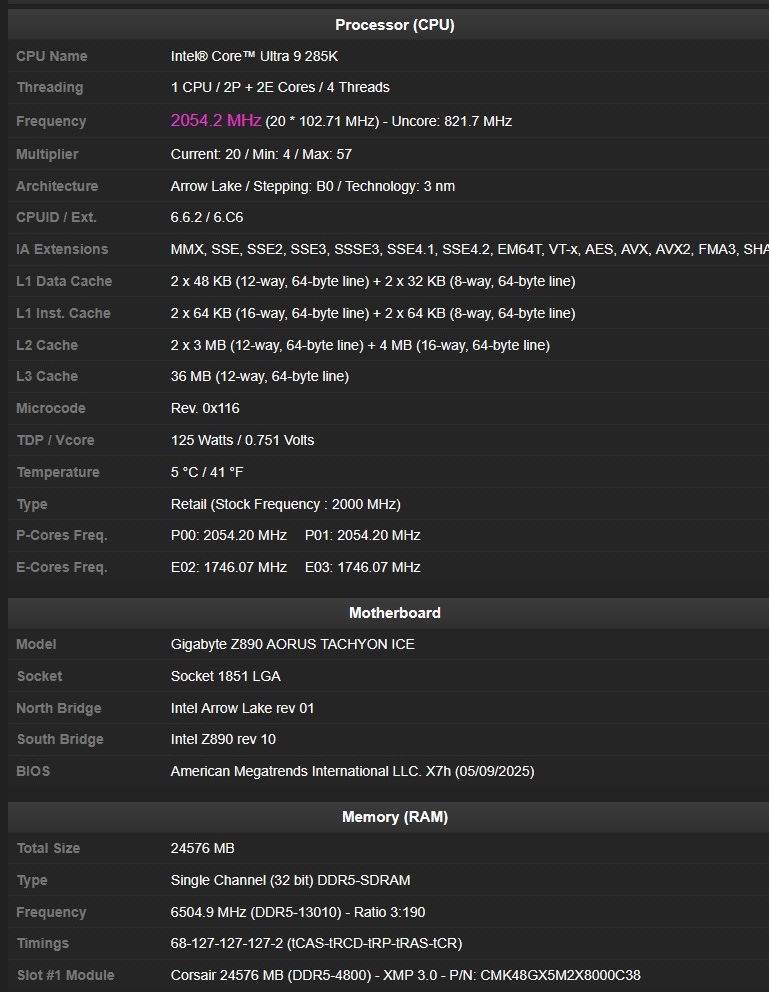769x992 pixels.
Task: Click the P01 core frequency value
Action: pos(362,536)
